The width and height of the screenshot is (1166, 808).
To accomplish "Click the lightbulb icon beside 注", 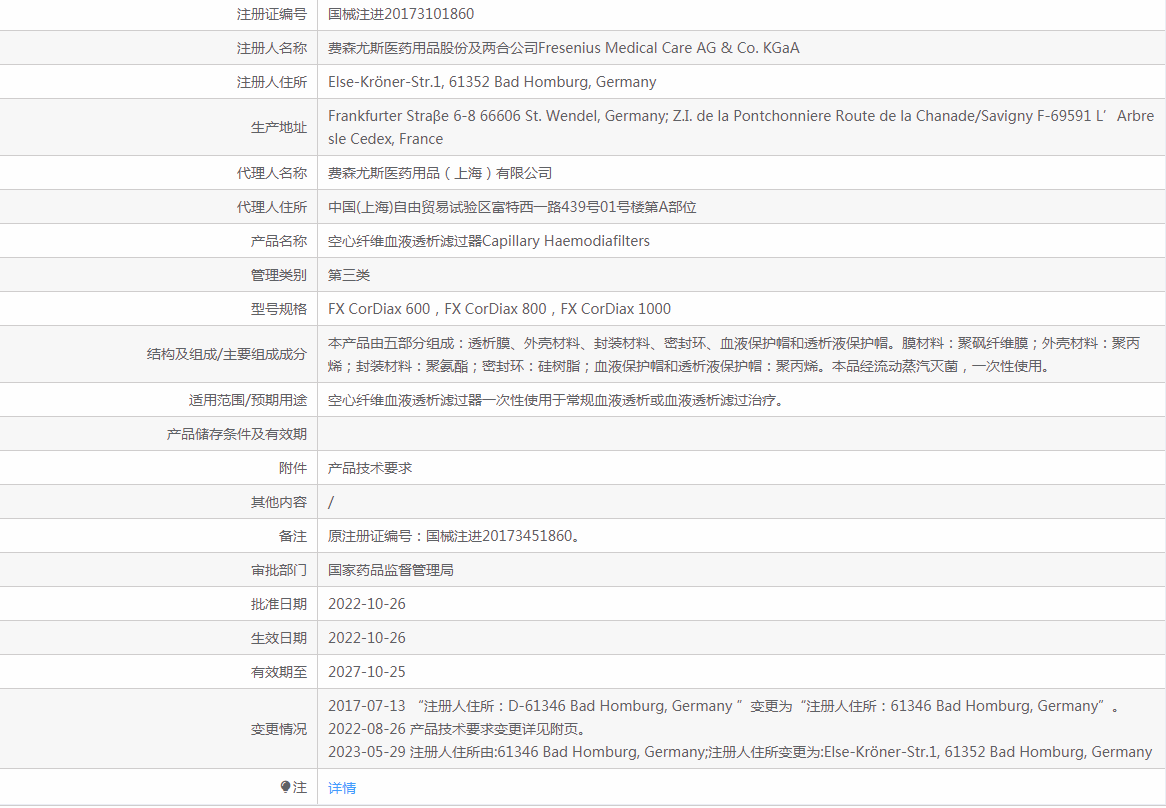I will coord(286,787).
